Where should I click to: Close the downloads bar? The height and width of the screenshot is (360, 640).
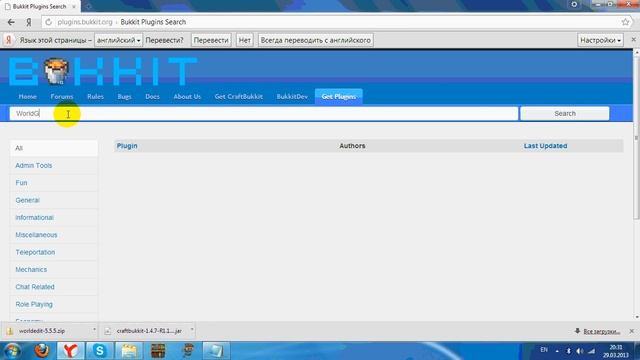coord(632,331)
